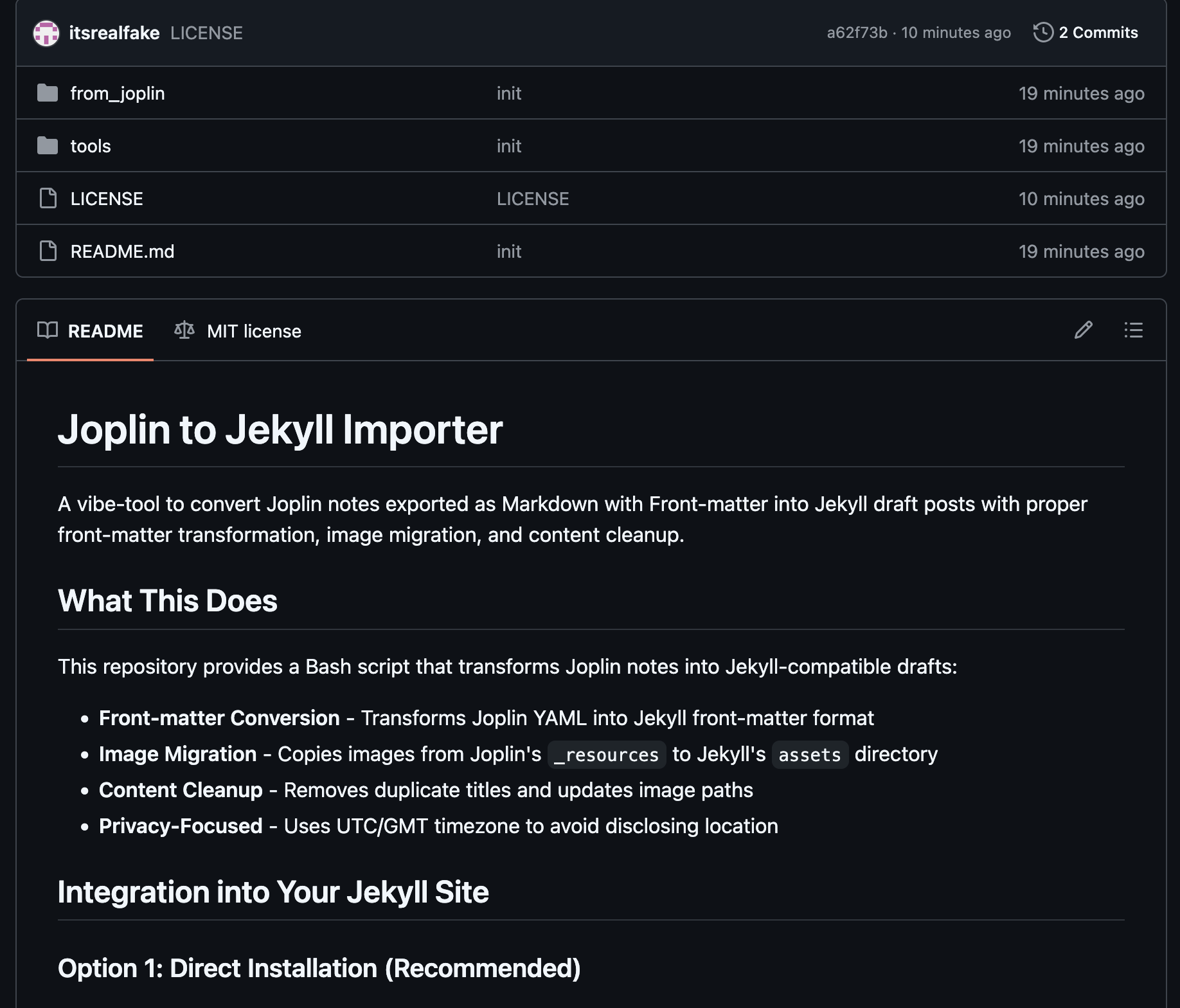Screen dimensions: 1180x1008
Task: Edit README using the pencil icon
Action: [1084, 330]
